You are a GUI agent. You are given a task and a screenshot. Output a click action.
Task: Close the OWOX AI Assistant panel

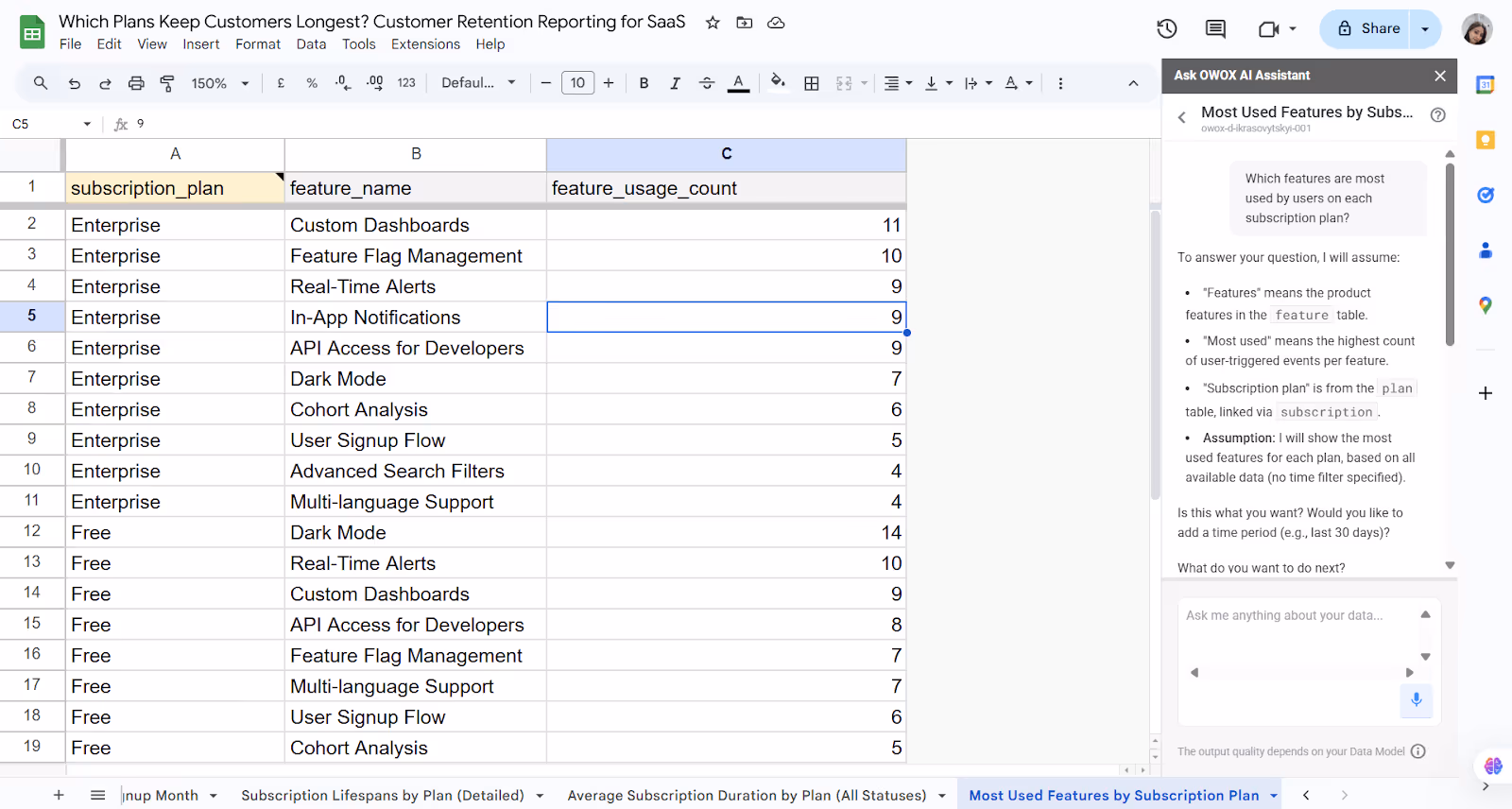click(x=1439, y=76)
